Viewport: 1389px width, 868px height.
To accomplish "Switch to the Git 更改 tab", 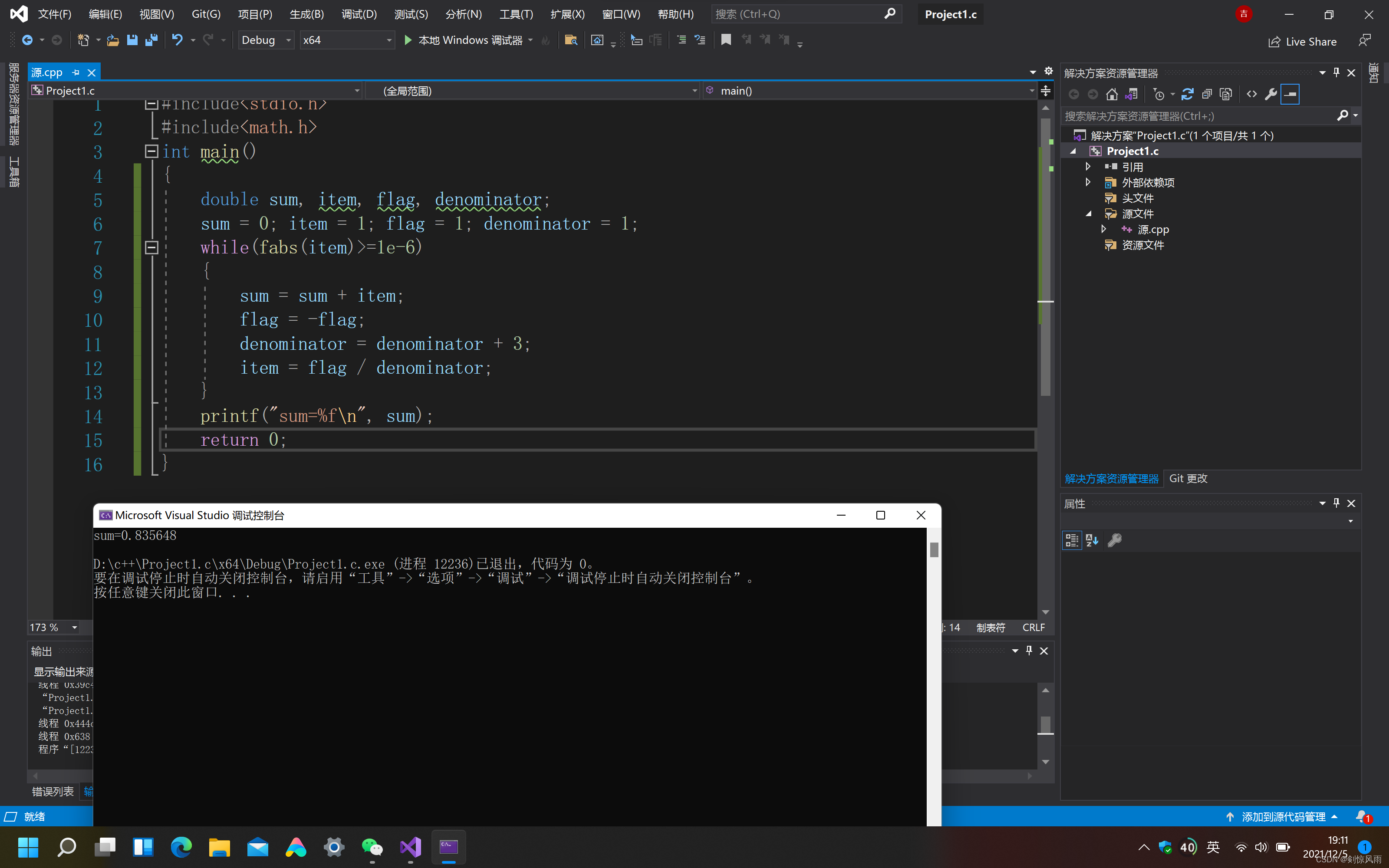I will 1188,478.
